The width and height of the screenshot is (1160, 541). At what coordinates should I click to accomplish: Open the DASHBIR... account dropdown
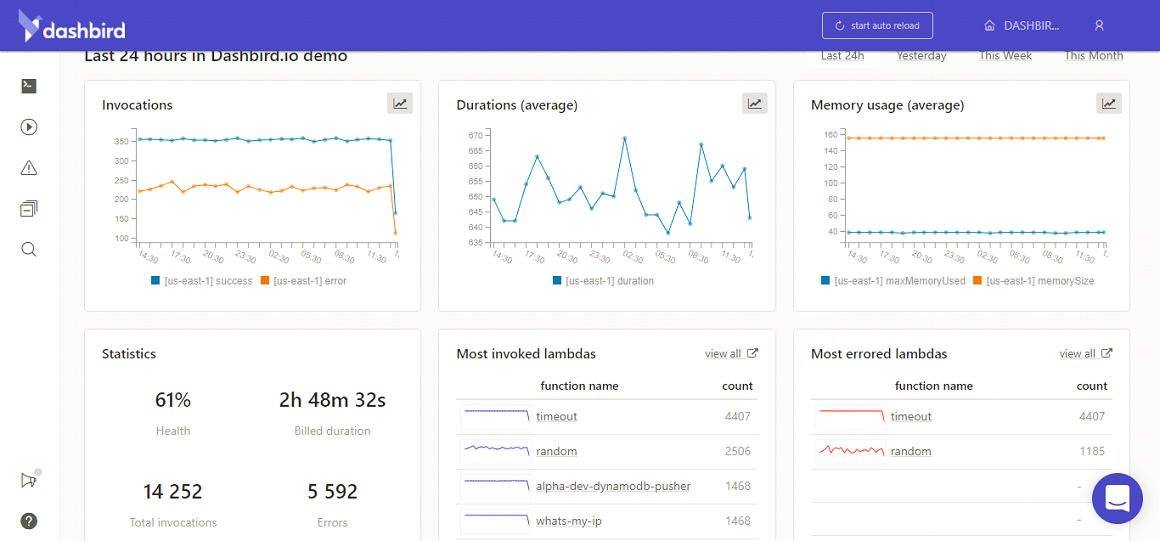point(1022,26)
